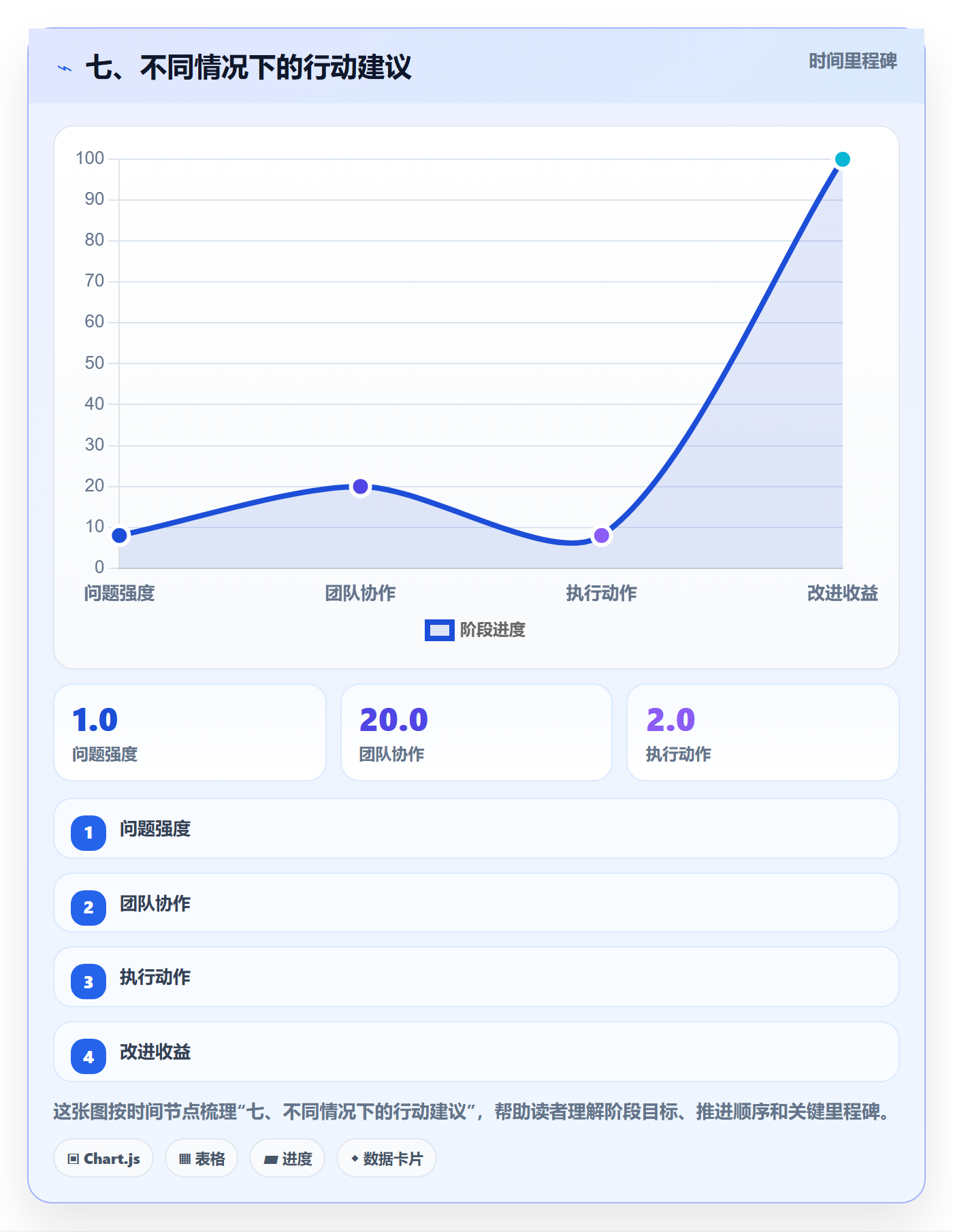Click the description paragraph below the steps
Screen dimensions: 953x1232
pyautogui.click(x=474, y=1112)
